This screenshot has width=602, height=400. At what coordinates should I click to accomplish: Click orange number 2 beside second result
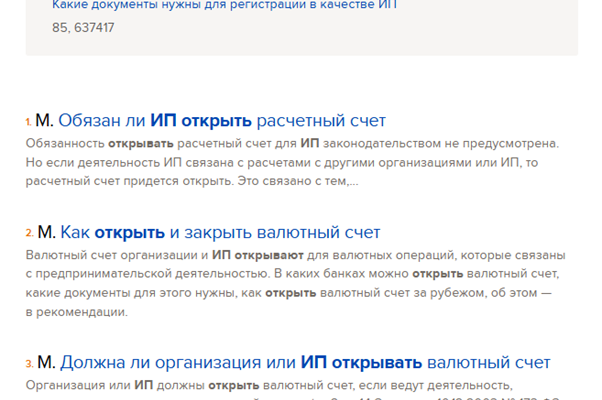(29, 235)
